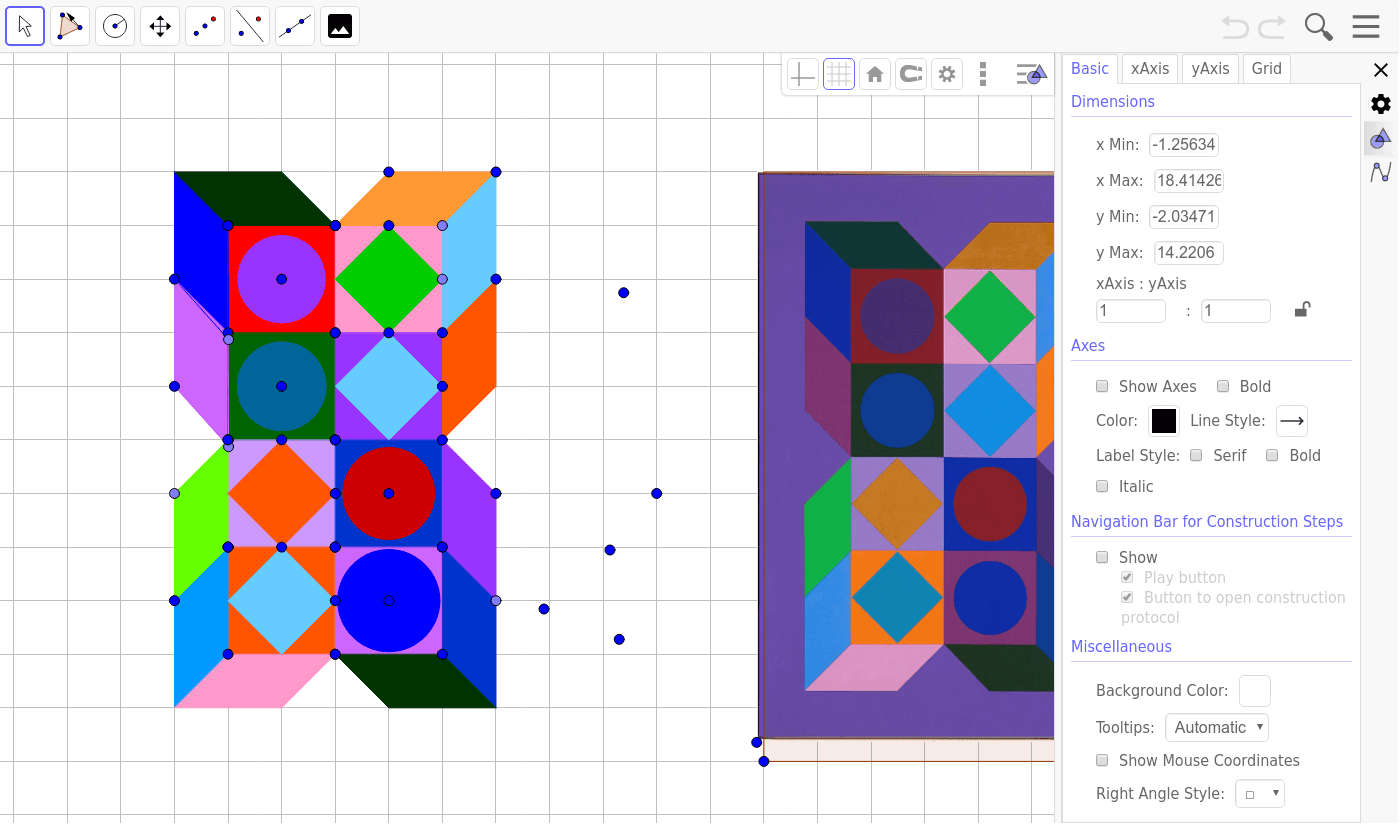
Task: Select the Circle with Center tool
Action: [x=115, y=26]
